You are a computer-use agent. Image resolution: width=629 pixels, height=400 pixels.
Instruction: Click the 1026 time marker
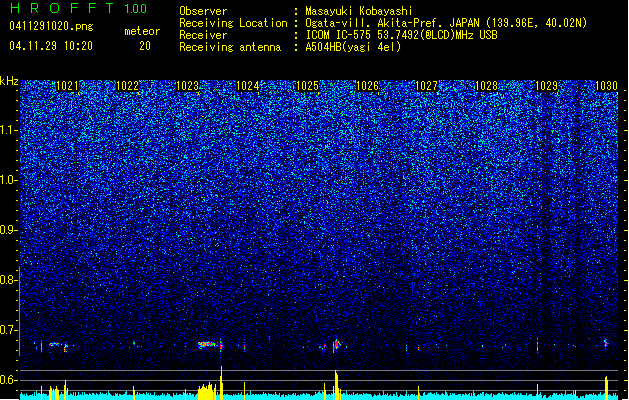click(x=367, y=86)
